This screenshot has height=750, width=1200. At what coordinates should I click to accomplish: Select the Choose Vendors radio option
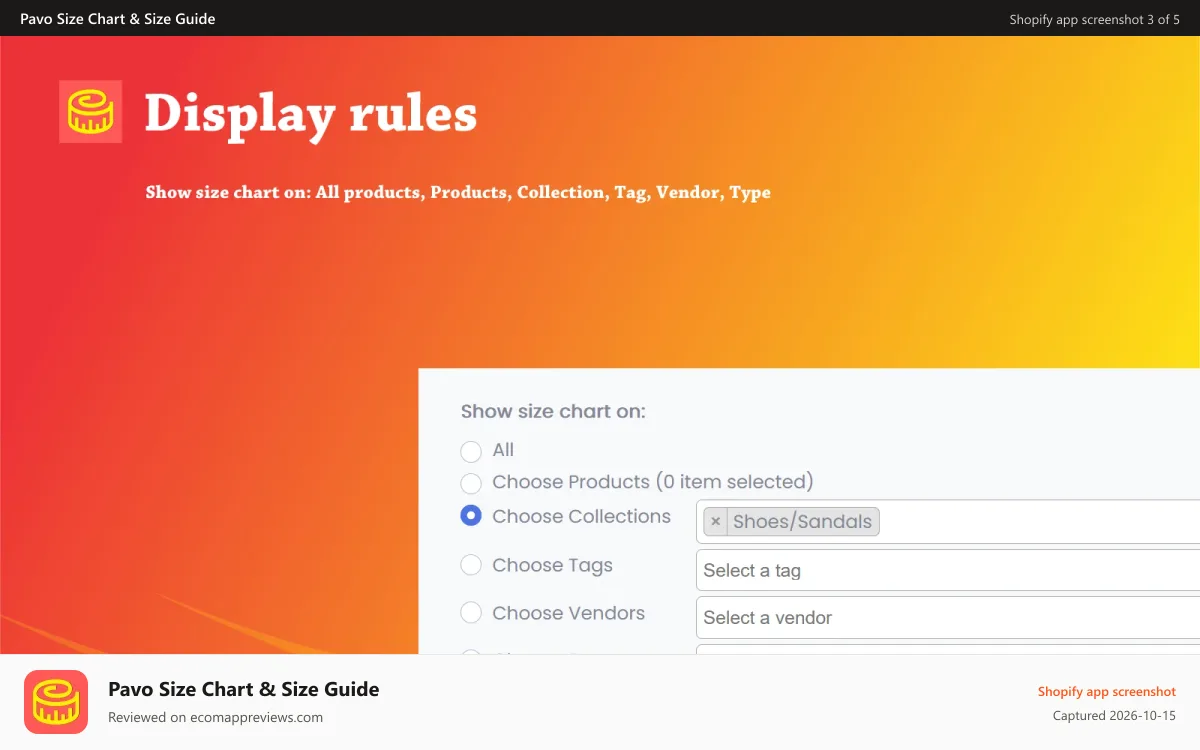point(471,613)
